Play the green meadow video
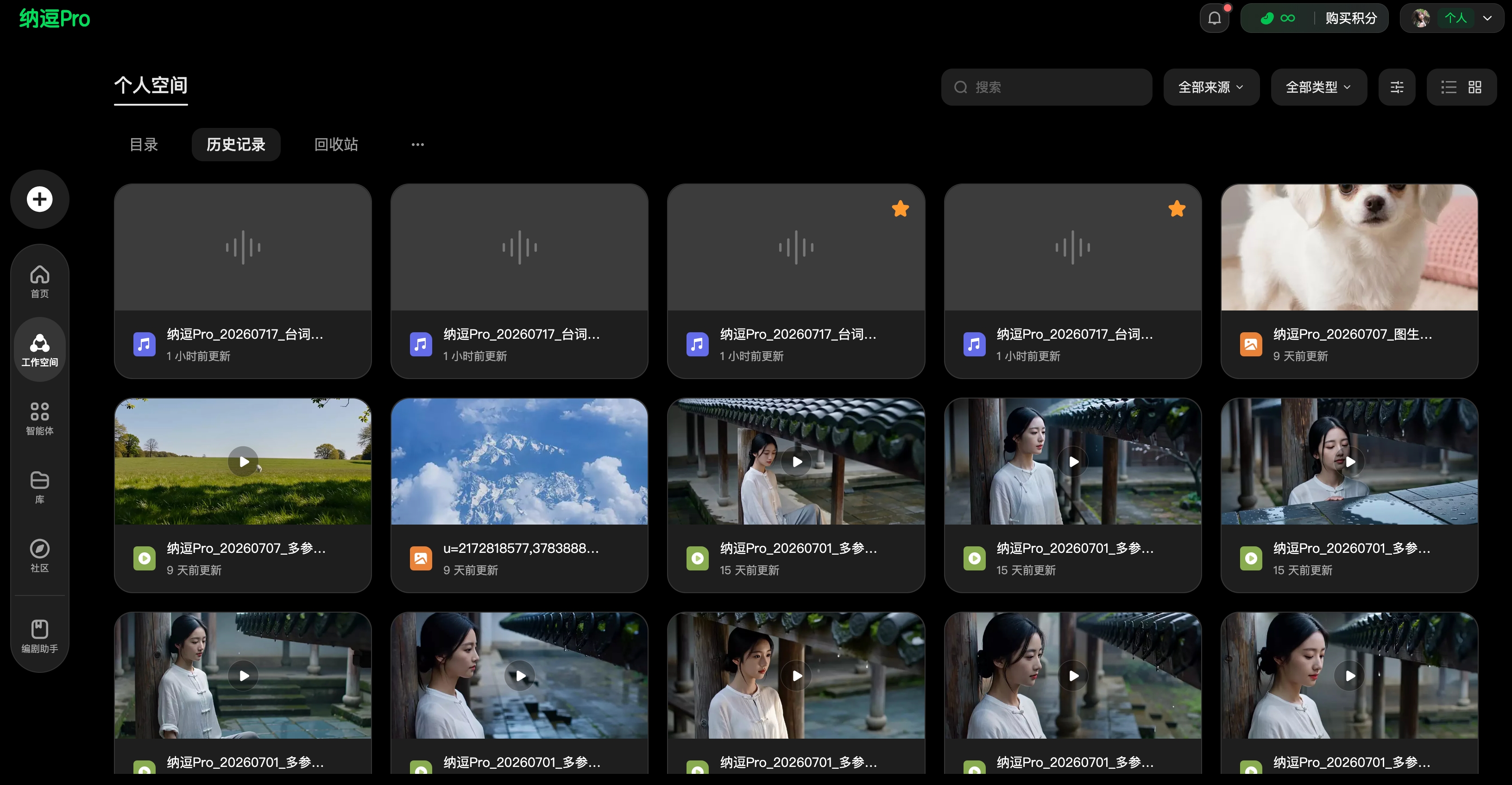This screenshot has height=785, width=1512. point(243,462)
